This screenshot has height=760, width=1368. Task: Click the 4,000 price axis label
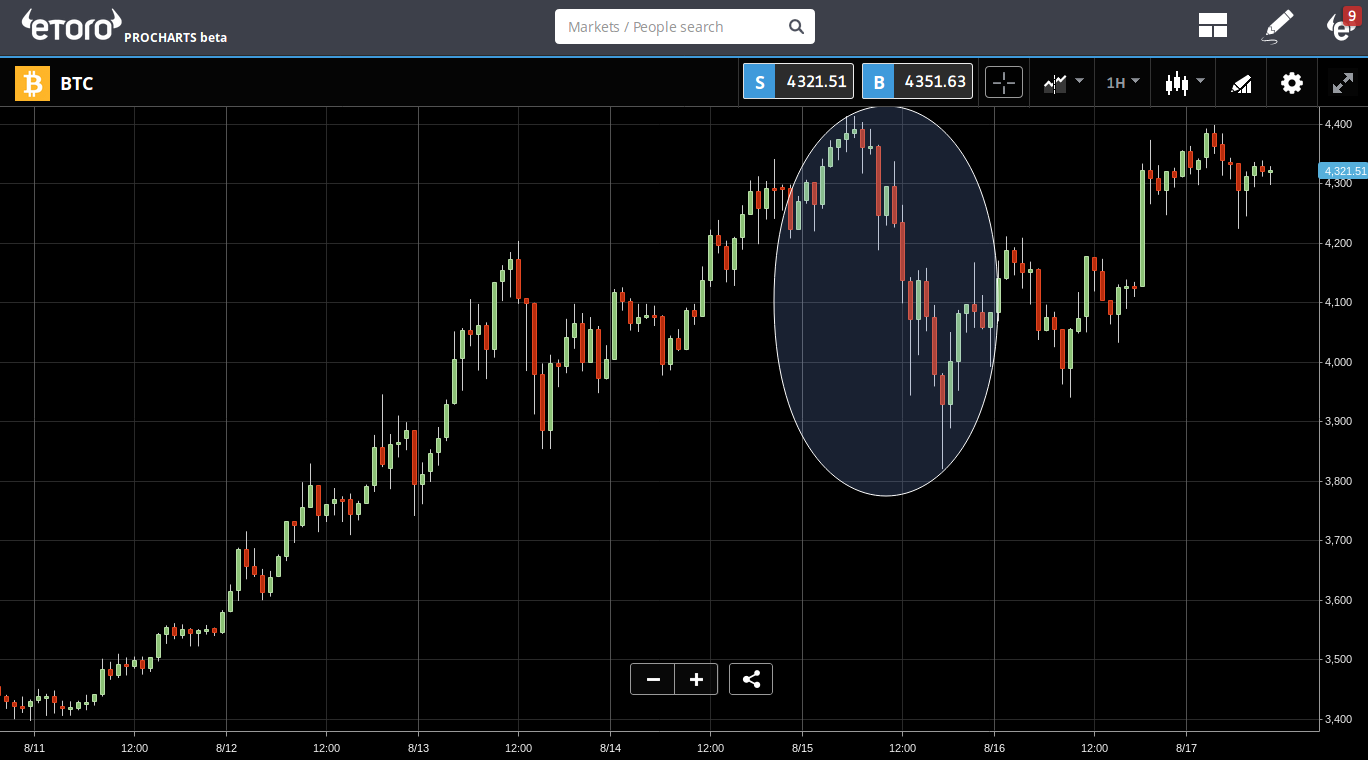point(1338,362)
